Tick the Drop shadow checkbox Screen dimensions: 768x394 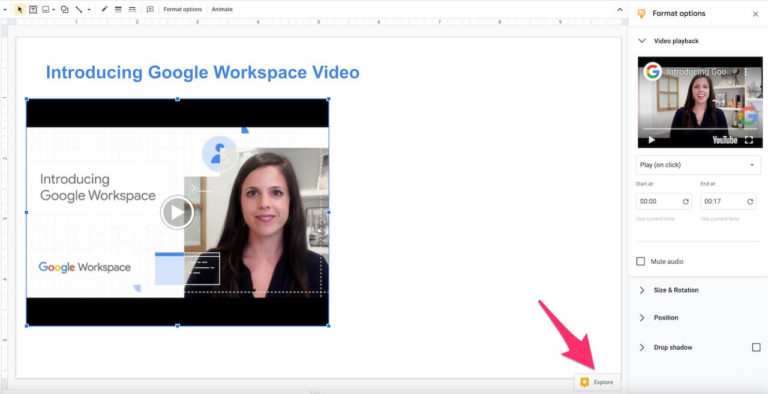tap(756, 347)
